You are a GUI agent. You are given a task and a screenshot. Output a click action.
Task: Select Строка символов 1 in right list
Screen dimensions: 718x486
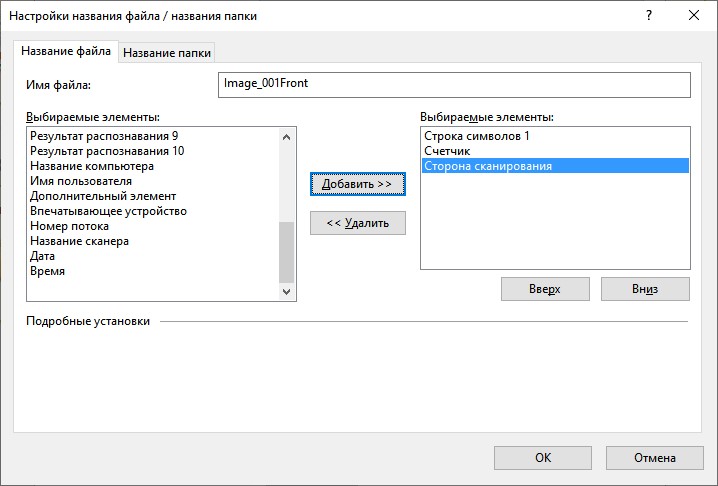pyautogui.click(x=555, y=136)
